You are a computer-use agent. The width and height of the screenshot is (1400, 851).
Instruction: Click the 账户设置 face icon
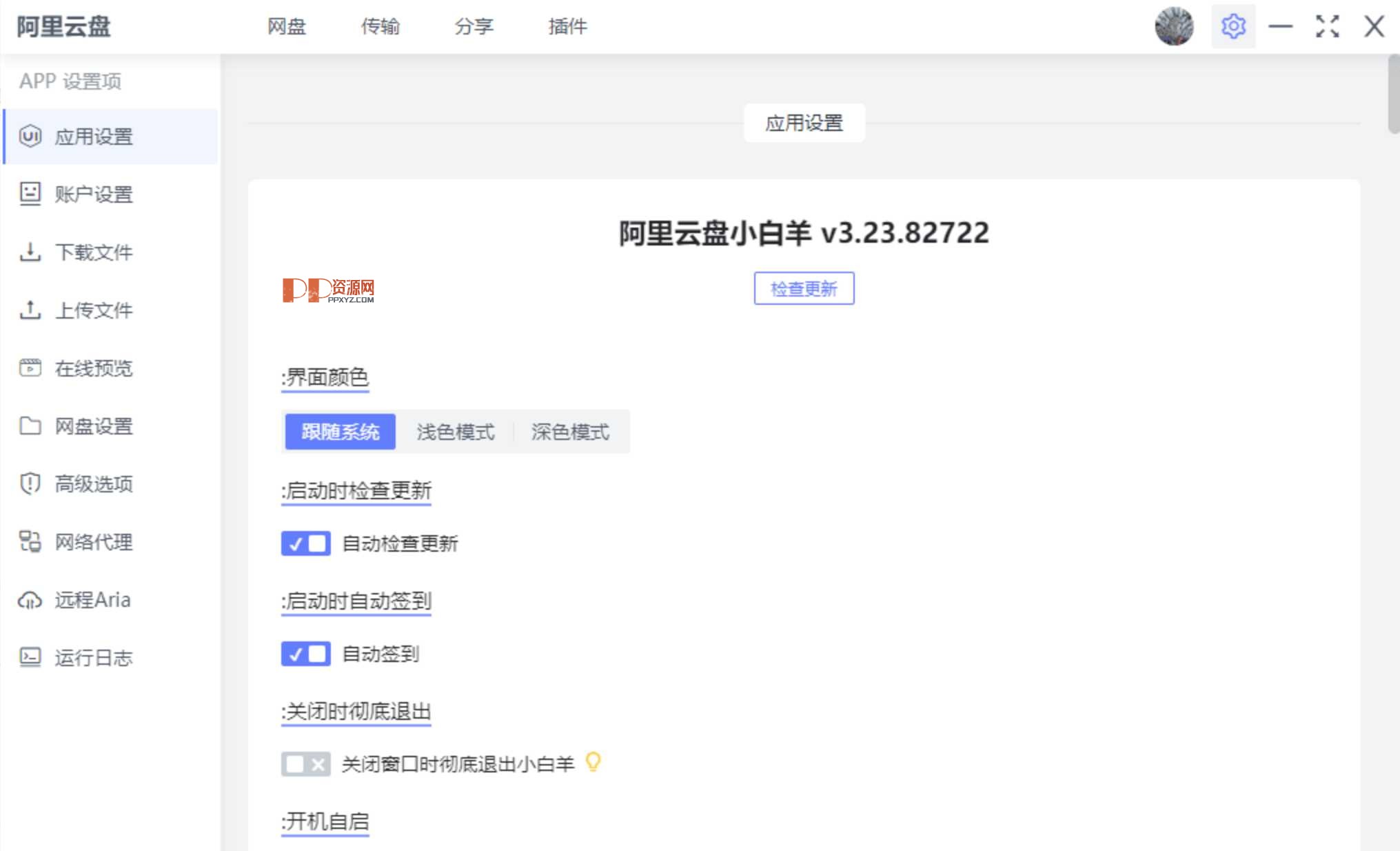[30, 194]
